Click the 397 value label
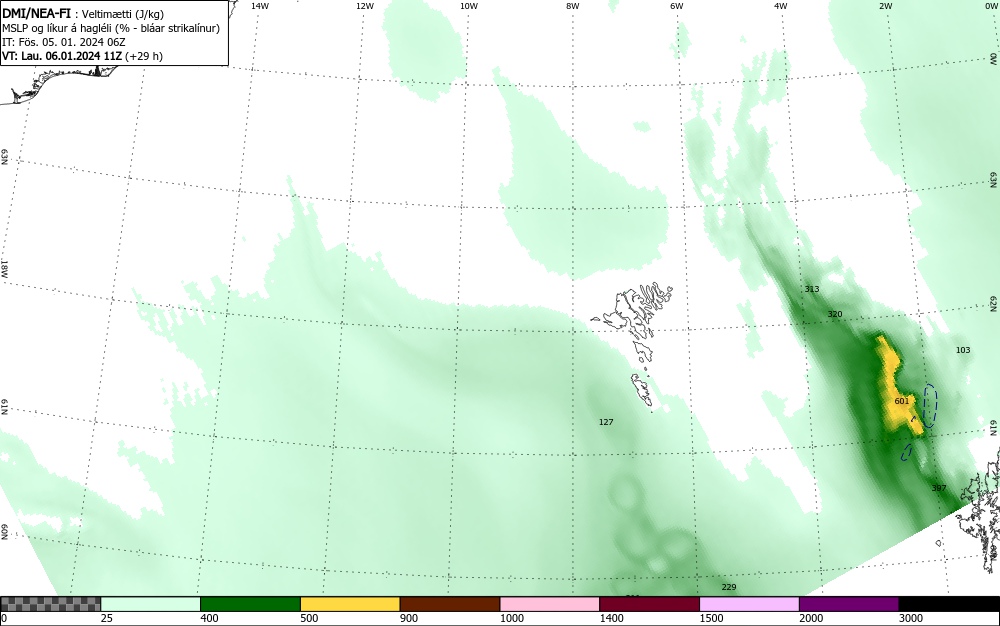Screen dimensions: 1000x626 click(x=939, y=488)
